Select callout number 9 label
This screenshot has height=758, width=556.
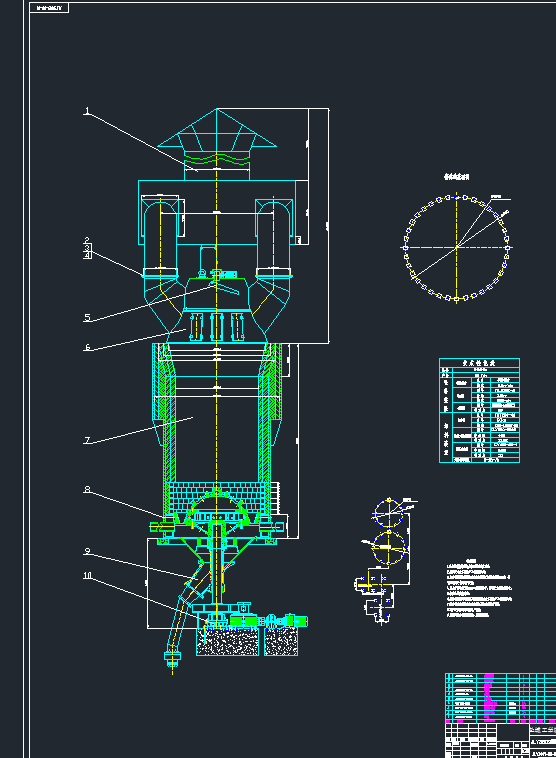pos(88,551)
